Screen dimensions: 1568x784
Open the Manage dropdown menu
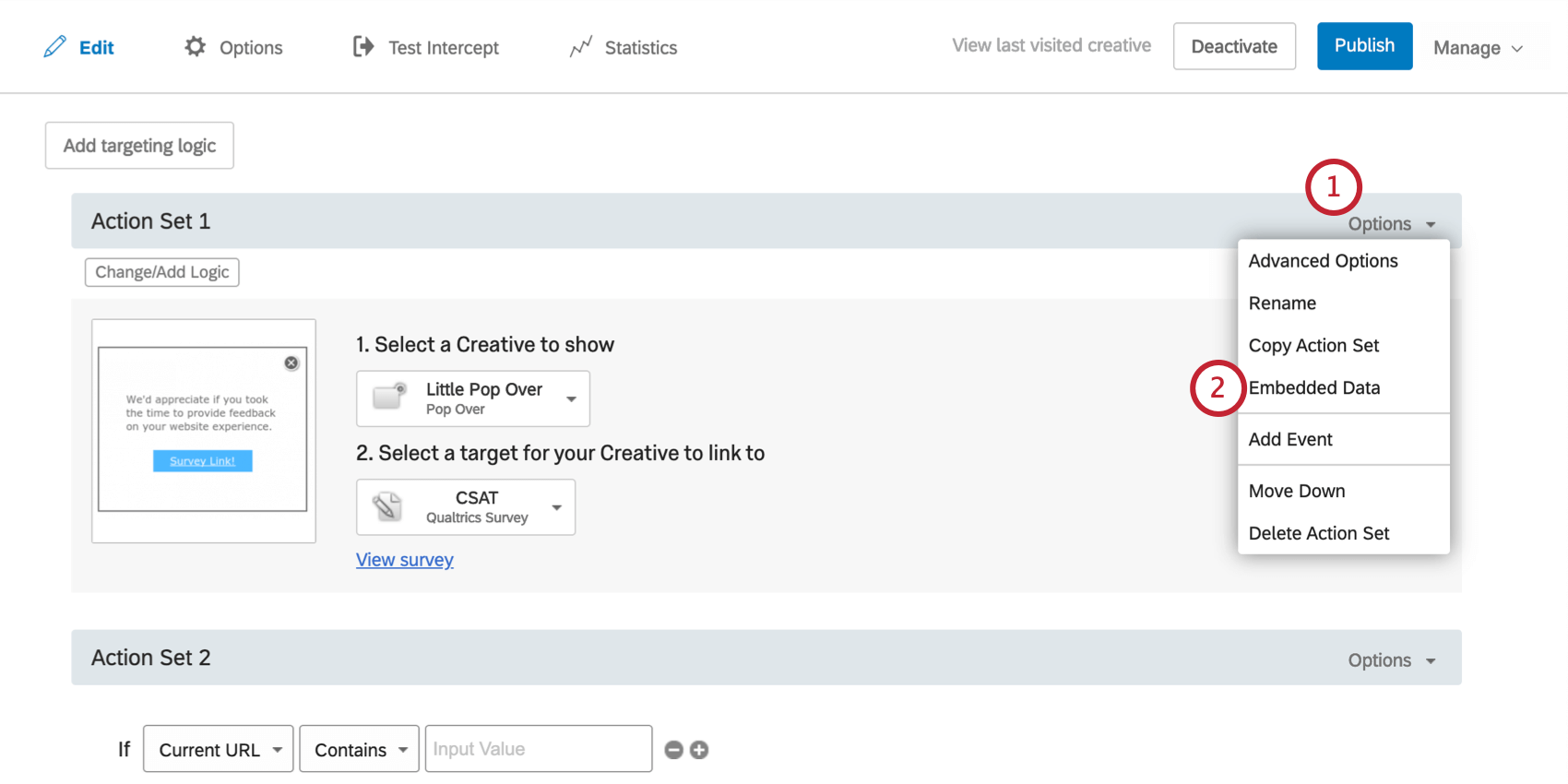tap(1477, 48)
